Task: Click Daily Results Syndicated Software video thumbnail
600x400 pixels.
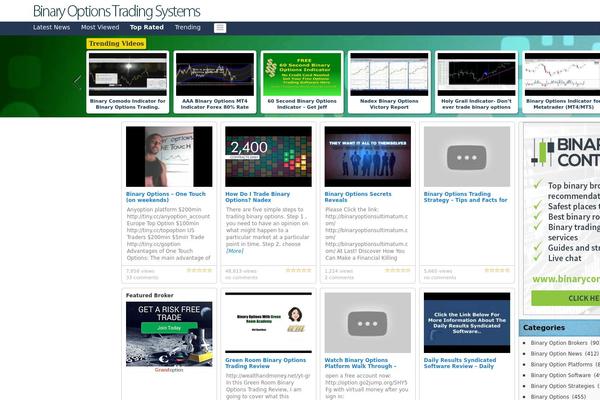Action: click(x=467, y=323)
